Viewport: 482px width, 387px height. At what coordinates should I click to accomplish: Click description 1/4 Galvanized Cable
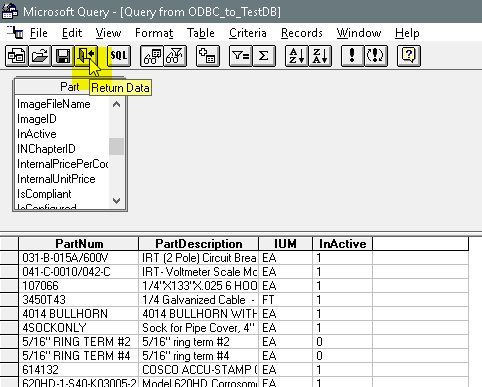coord(199,300)
